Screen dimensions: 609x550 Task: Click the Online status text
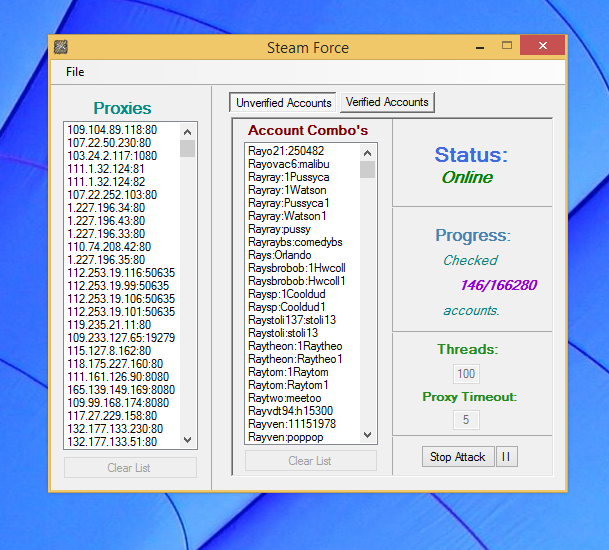click(x=467, y=178)
